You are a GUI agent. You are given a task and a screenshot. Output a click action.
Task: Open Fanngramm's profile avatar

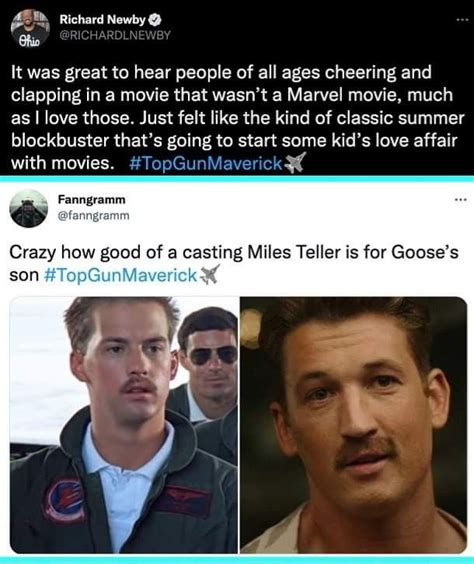[x=28, y=209]
